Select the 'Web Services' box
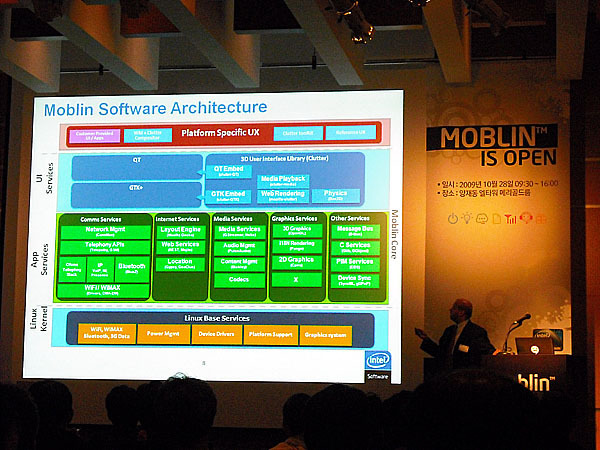The image size is (600, 450). (180, 247)
